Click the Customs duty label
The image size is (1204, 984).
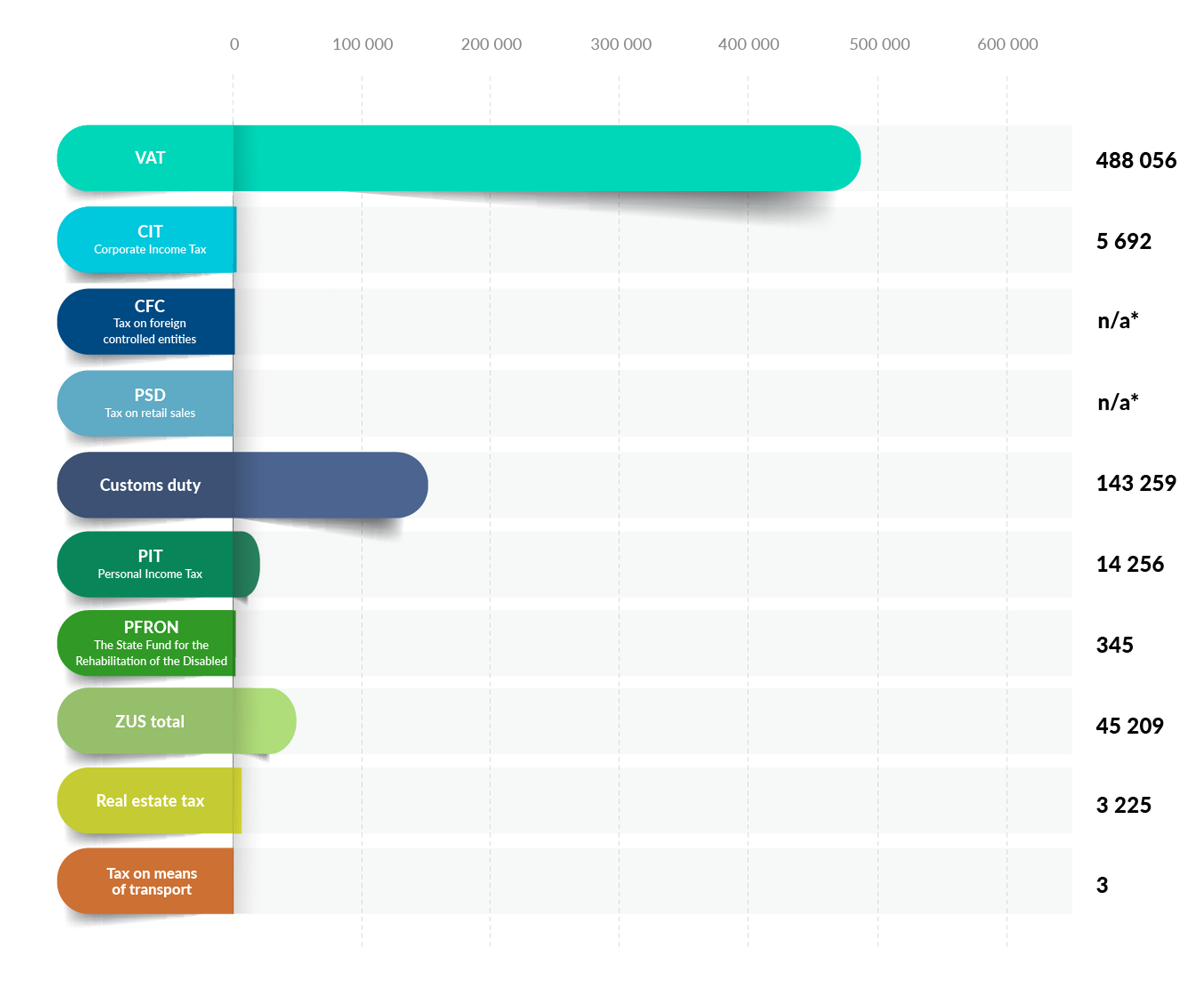150,485
